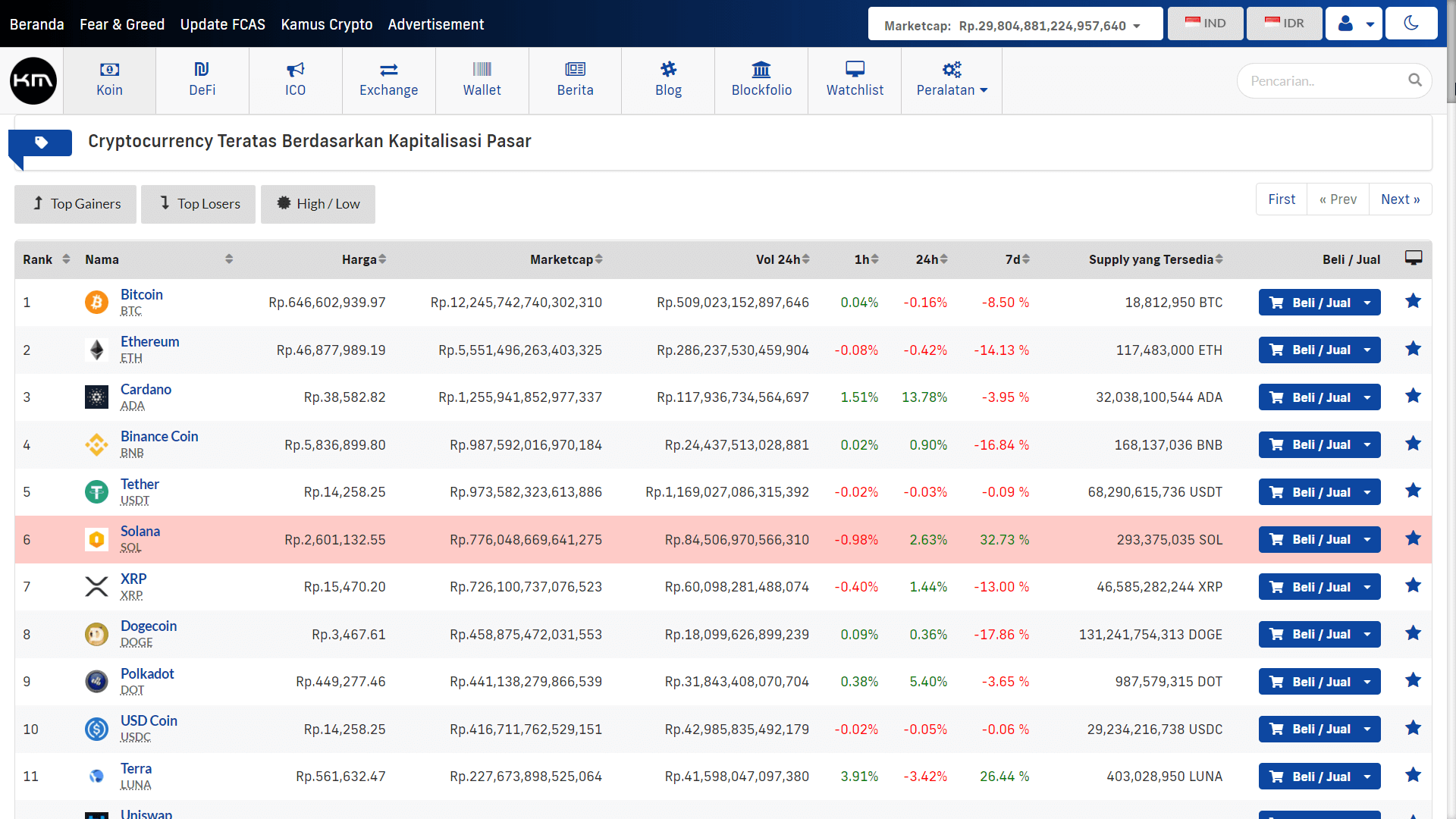Click the search magnifier icon
Screen dimensions: 1456x819
[x=1415, y=80]
